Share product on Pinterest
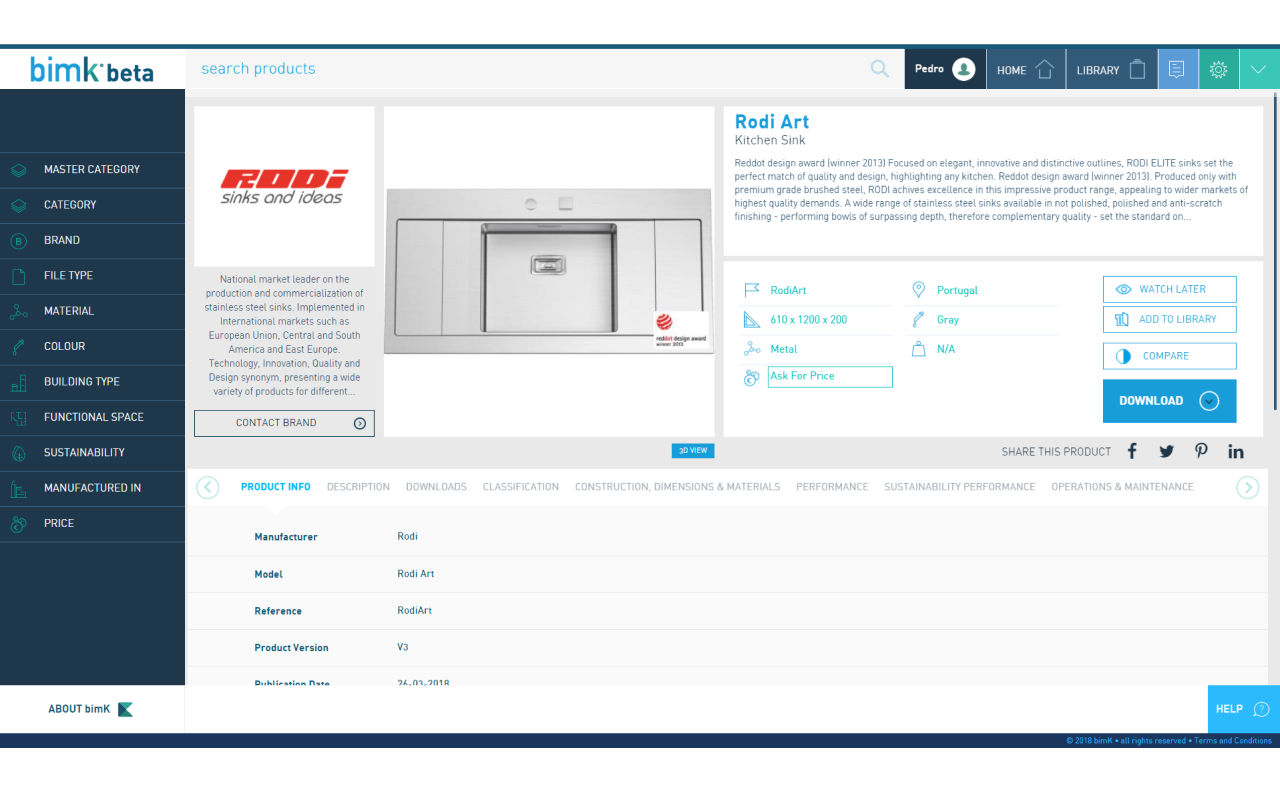This screenshot has height=800, width=1280. 1201,451
